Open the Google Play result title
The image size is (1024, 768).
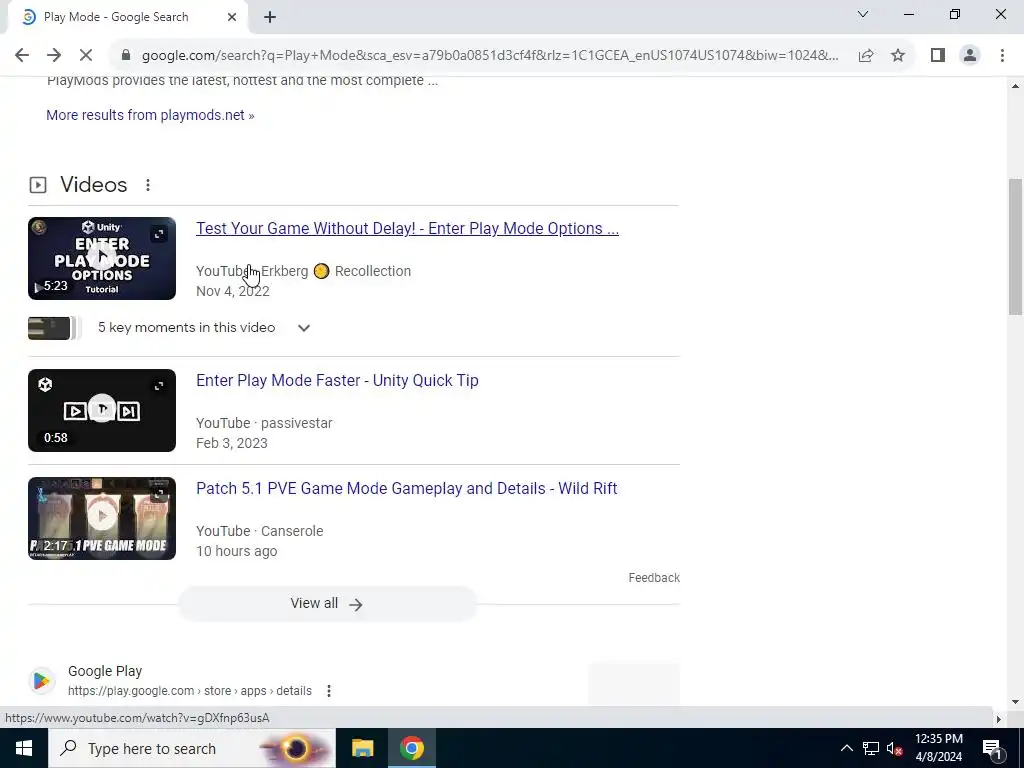pos(105,671)
